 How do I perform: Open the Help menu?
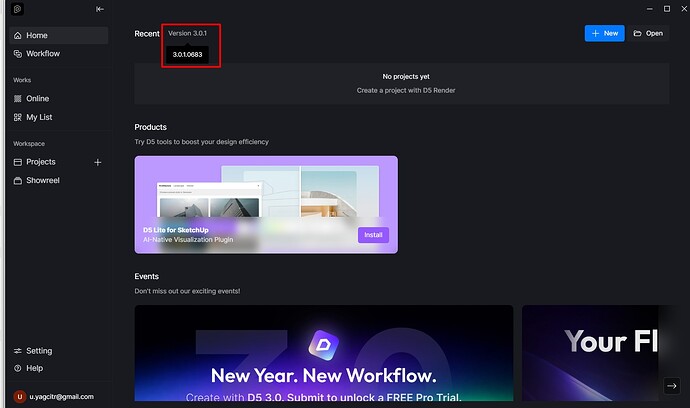pyautogui.click(x=34, y=368)
